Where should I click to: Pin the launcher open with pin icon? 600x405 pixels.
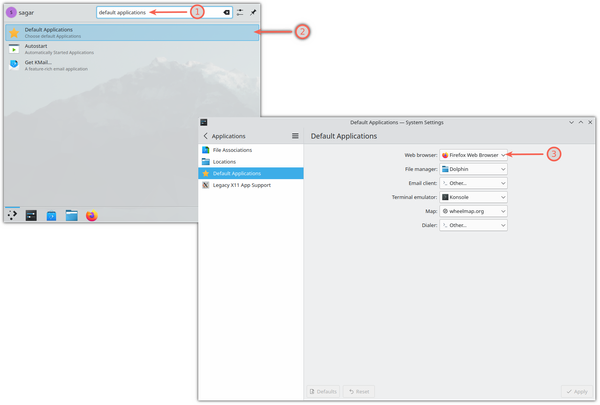pyautogui.click(x=253, y=12)
